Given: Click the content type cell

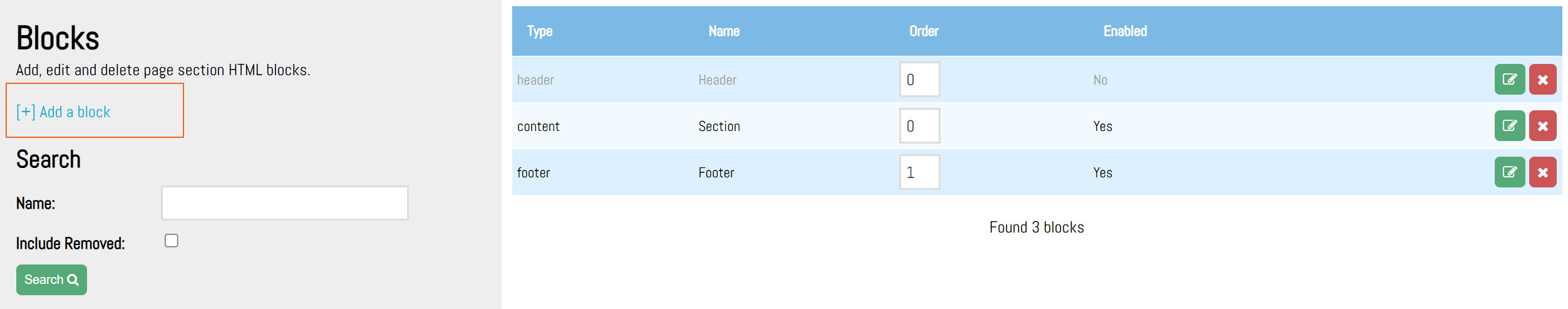Looking at the screenshot, I should [538, 127].
